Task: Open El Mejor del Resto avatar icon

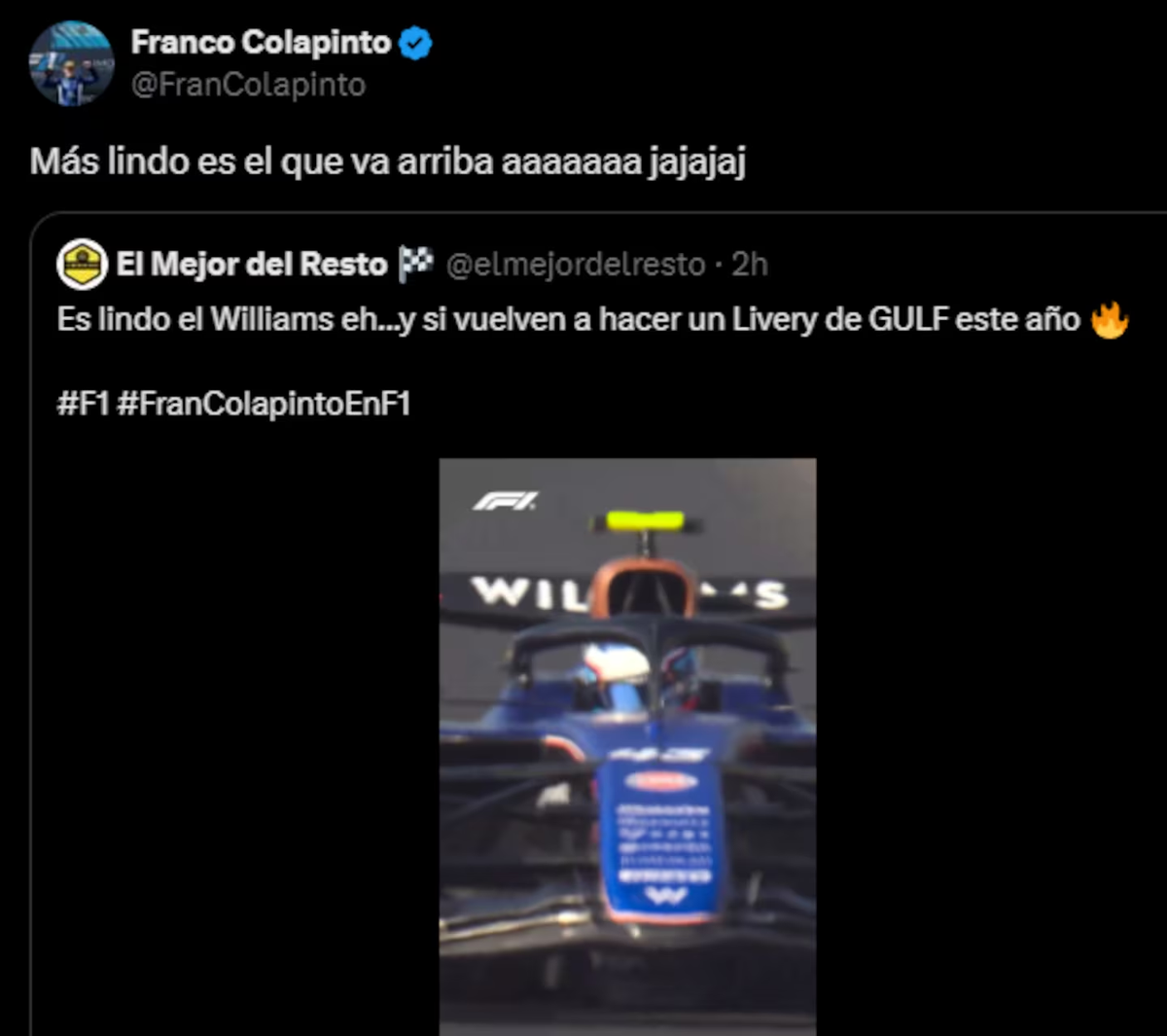Action: pos(82,264)
